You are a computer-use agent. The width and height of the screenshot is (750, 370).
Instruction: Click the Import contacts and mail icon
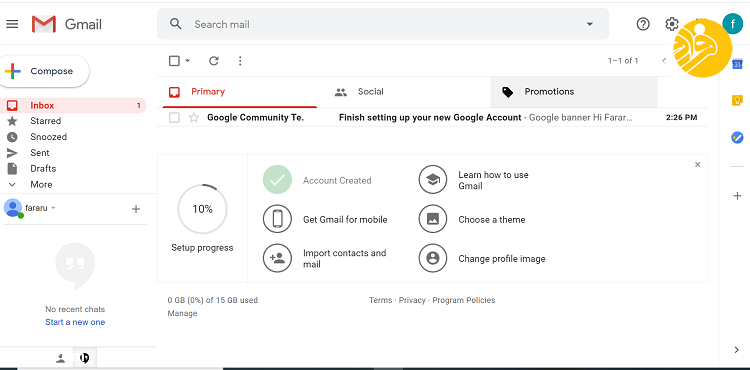(x=277, y=258)
